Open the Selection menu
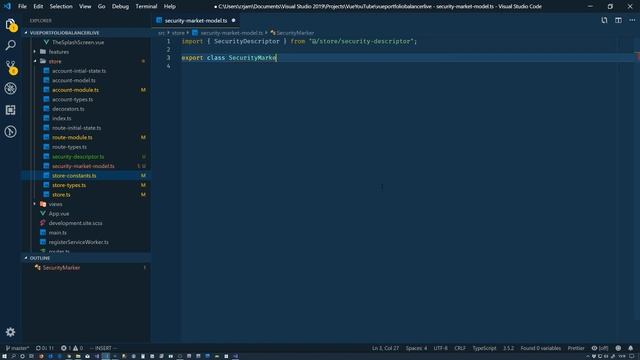Image resolution: width=640 pixels, height=360 pixels. (x=61, y=7)
